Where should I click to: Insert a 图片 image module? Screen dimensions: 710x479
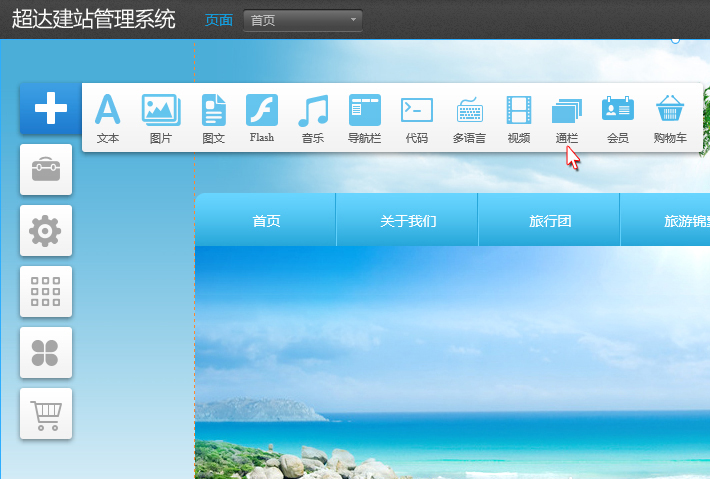pyautogui.click(x=161, y=119)
